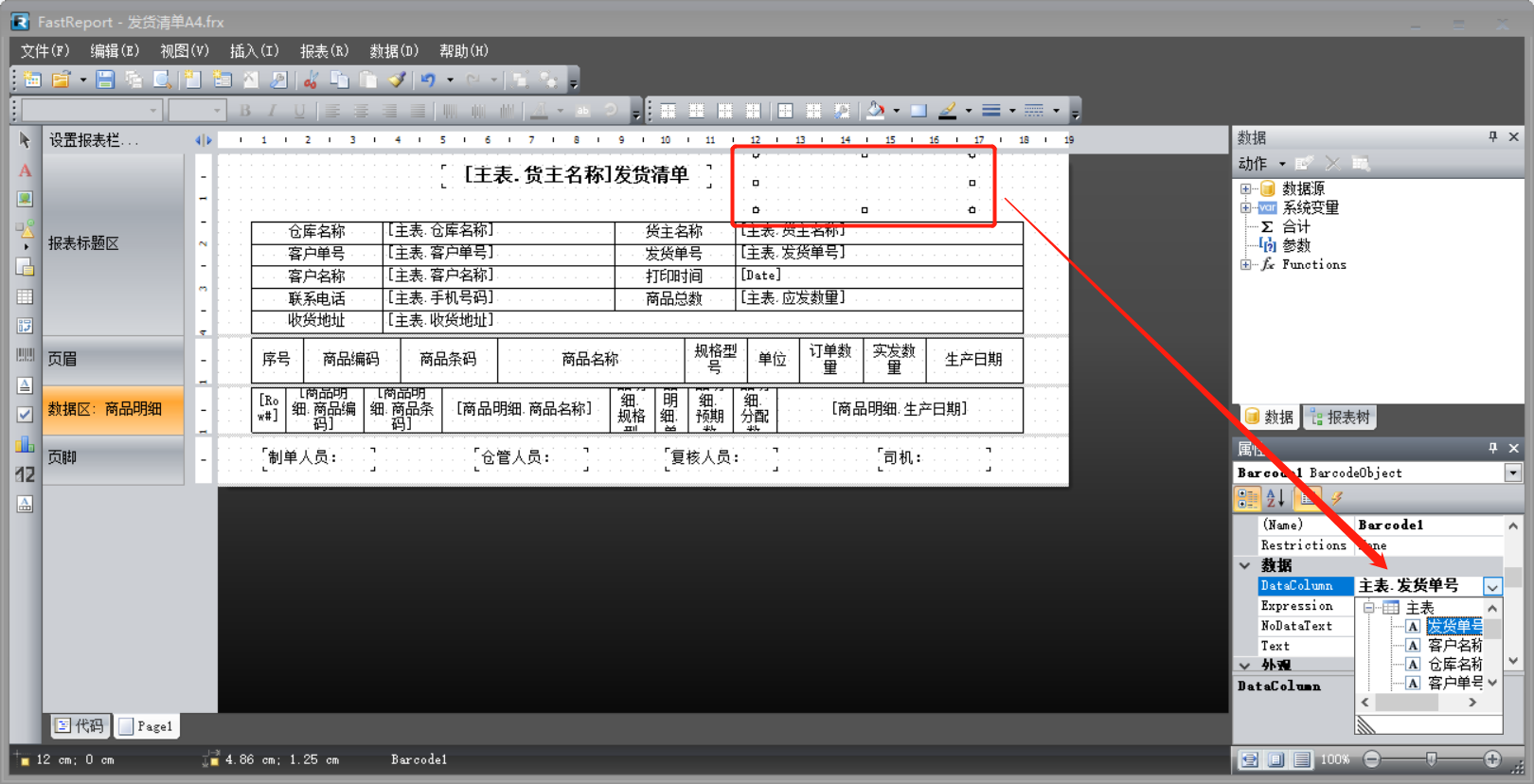Image resolution: width=1534 pixels, height=784 pixels.
Task: Click the Copy icon in toolbar
Action: coord(339,80)
